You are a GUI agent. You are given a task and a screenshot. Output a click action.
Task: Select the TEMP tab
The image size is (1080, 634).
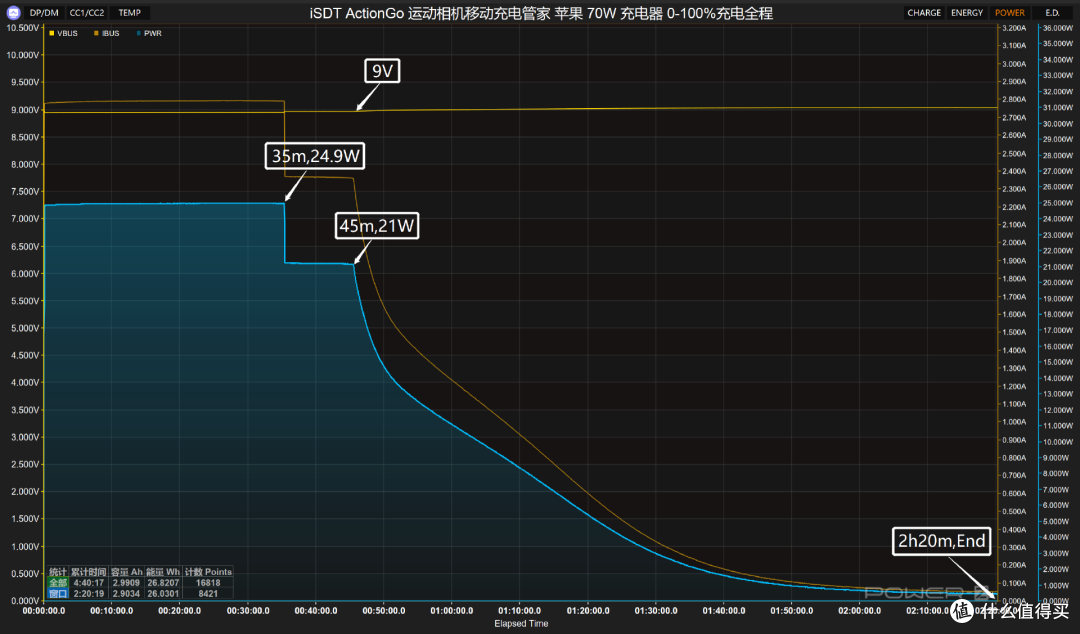pos(129,13)
